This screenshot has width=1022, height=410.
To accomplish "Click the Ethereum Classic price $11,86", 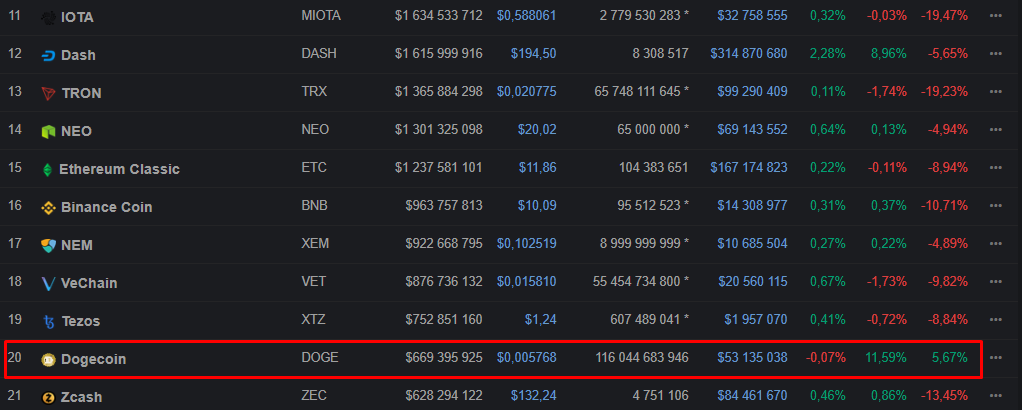I will pos(538,168).
